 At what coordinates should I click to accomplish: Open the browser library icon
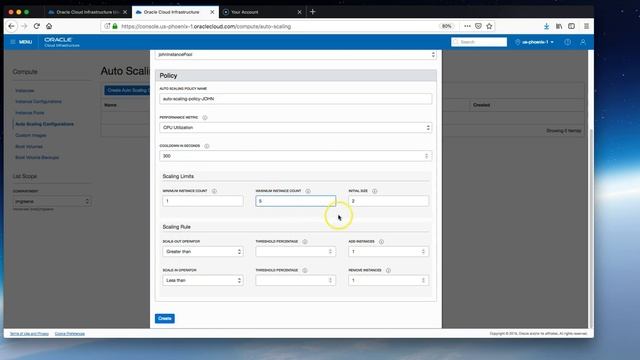coord(559,26)
